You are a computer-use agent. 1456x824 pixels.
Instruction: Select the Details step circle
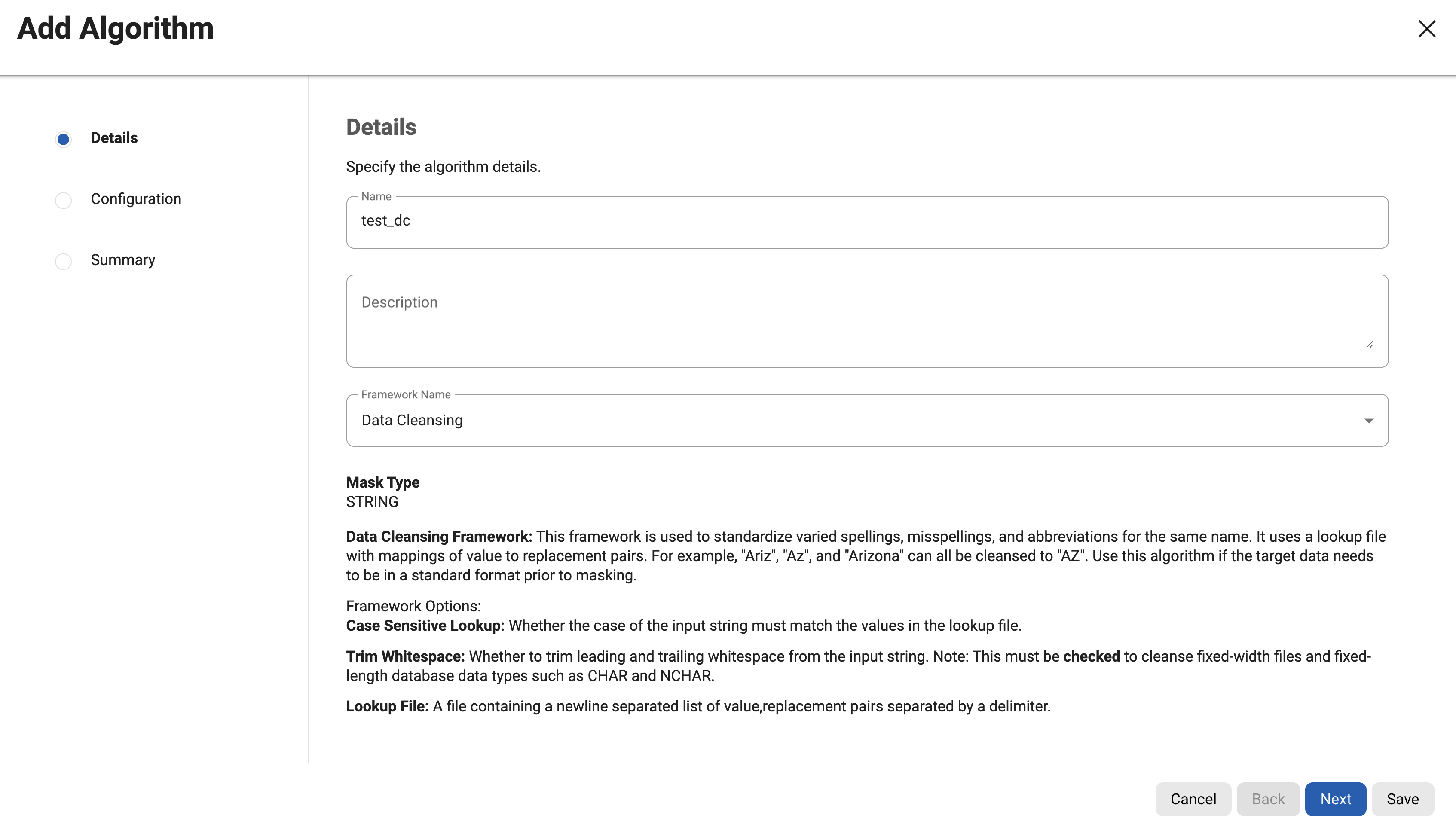pos(63,139)
